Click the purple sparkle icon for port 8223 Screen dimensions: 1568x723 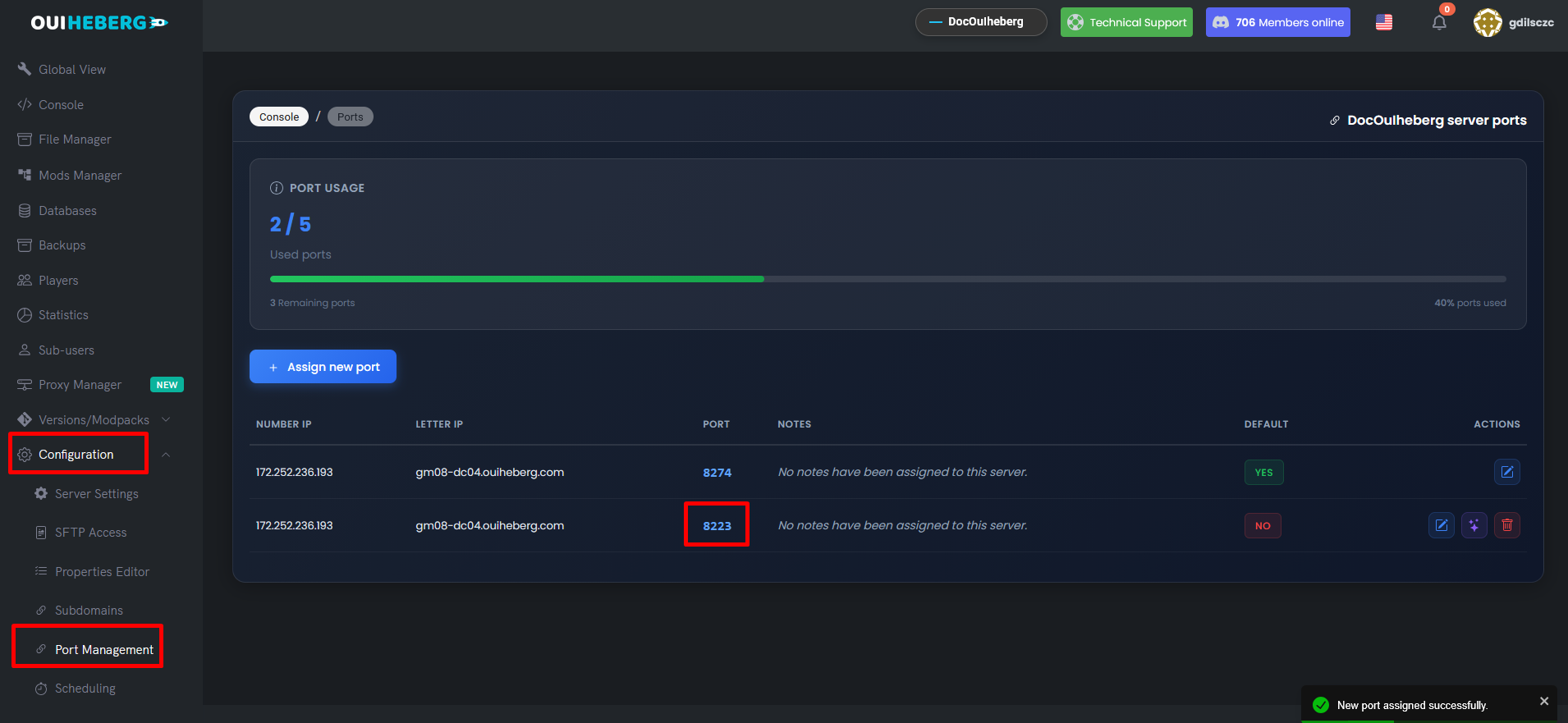[x=1474, y=525]
